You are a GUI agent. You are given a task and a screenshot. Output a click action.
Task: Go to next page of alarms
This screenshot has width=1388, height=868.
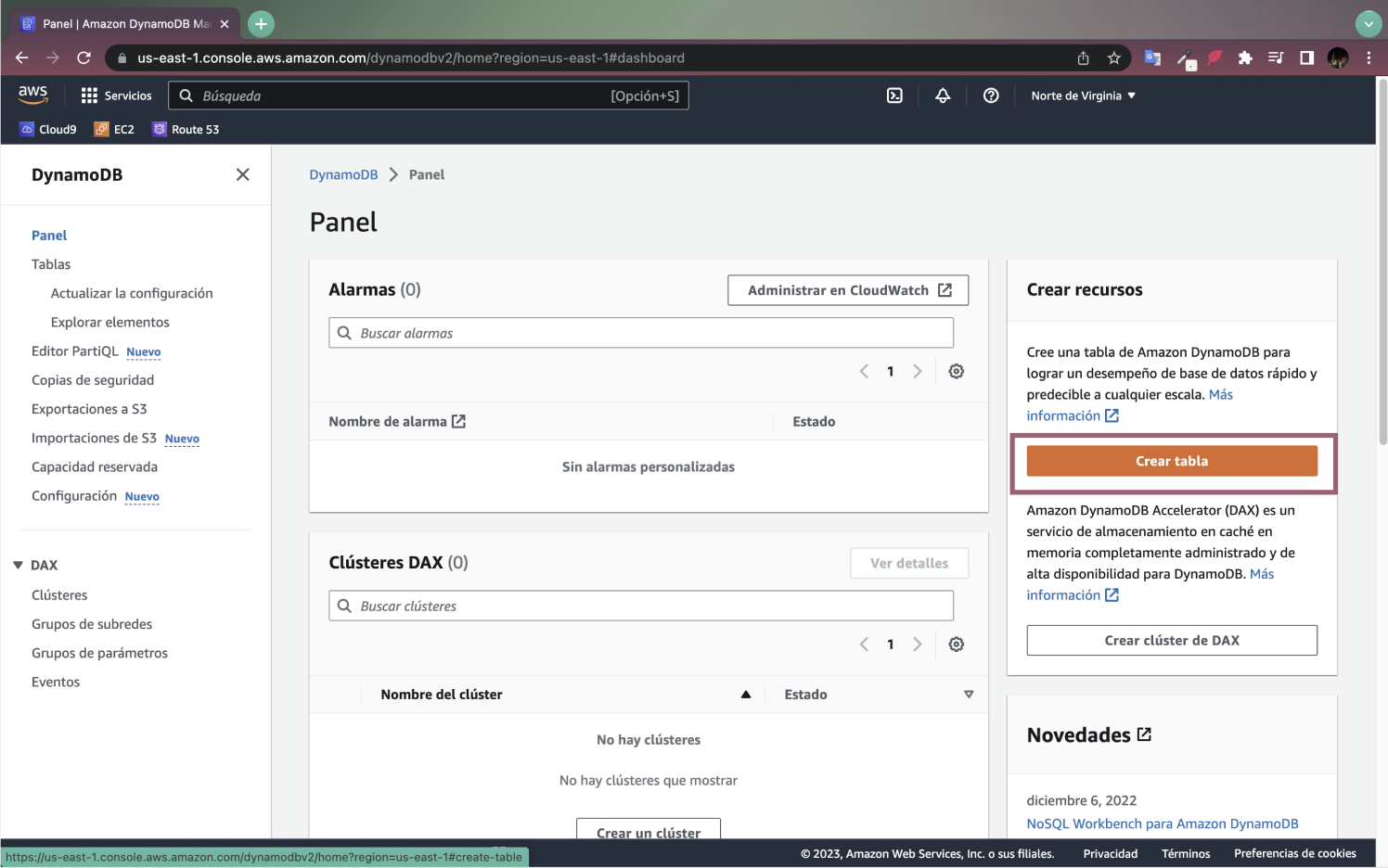pos(918,371)
